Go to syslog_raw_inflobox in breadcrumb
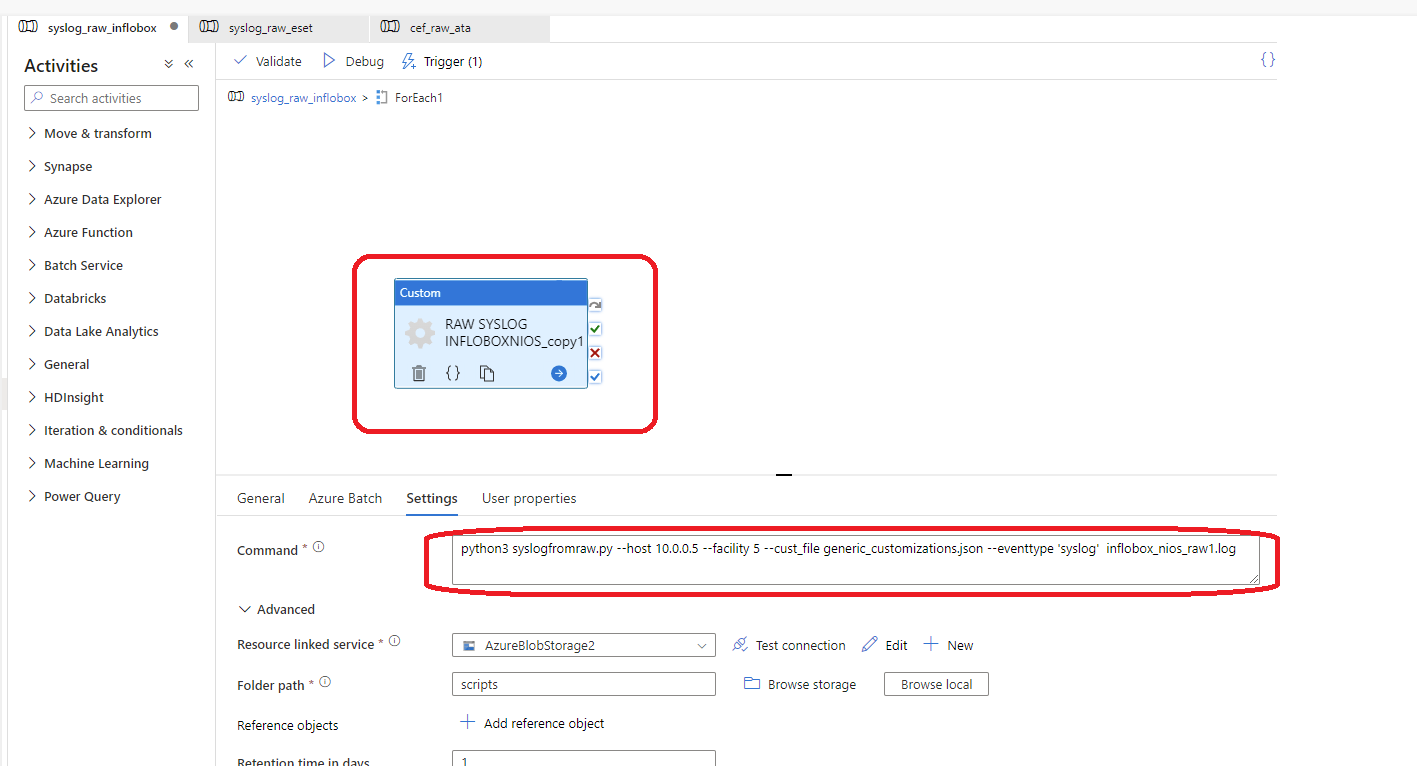 (x=303, y=98)
